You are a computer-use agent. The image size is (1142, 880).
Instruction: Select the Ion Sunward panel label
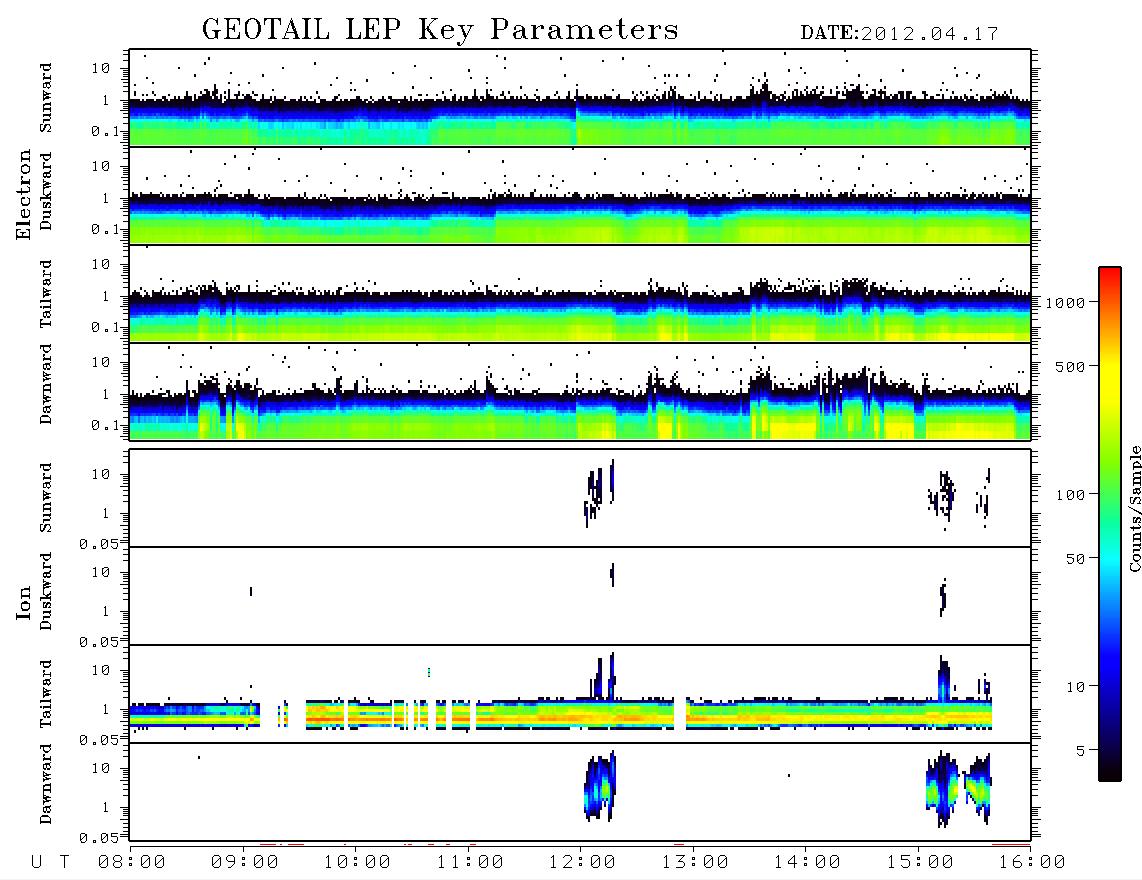(x=46, y=497)
